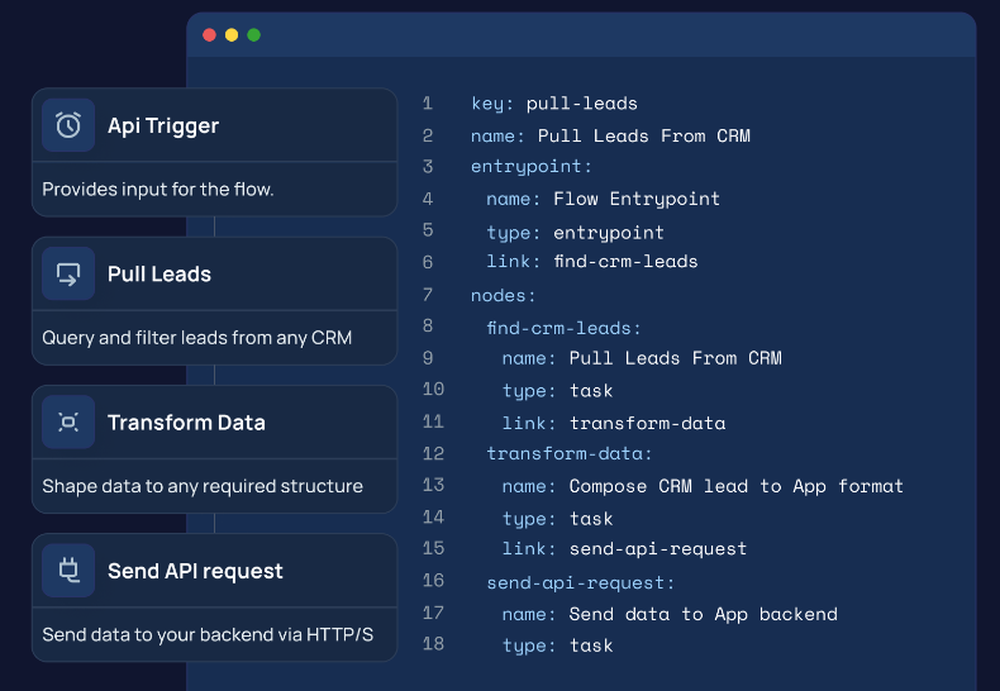
Task: Click the transform-data link value
Action: point(647,423)
